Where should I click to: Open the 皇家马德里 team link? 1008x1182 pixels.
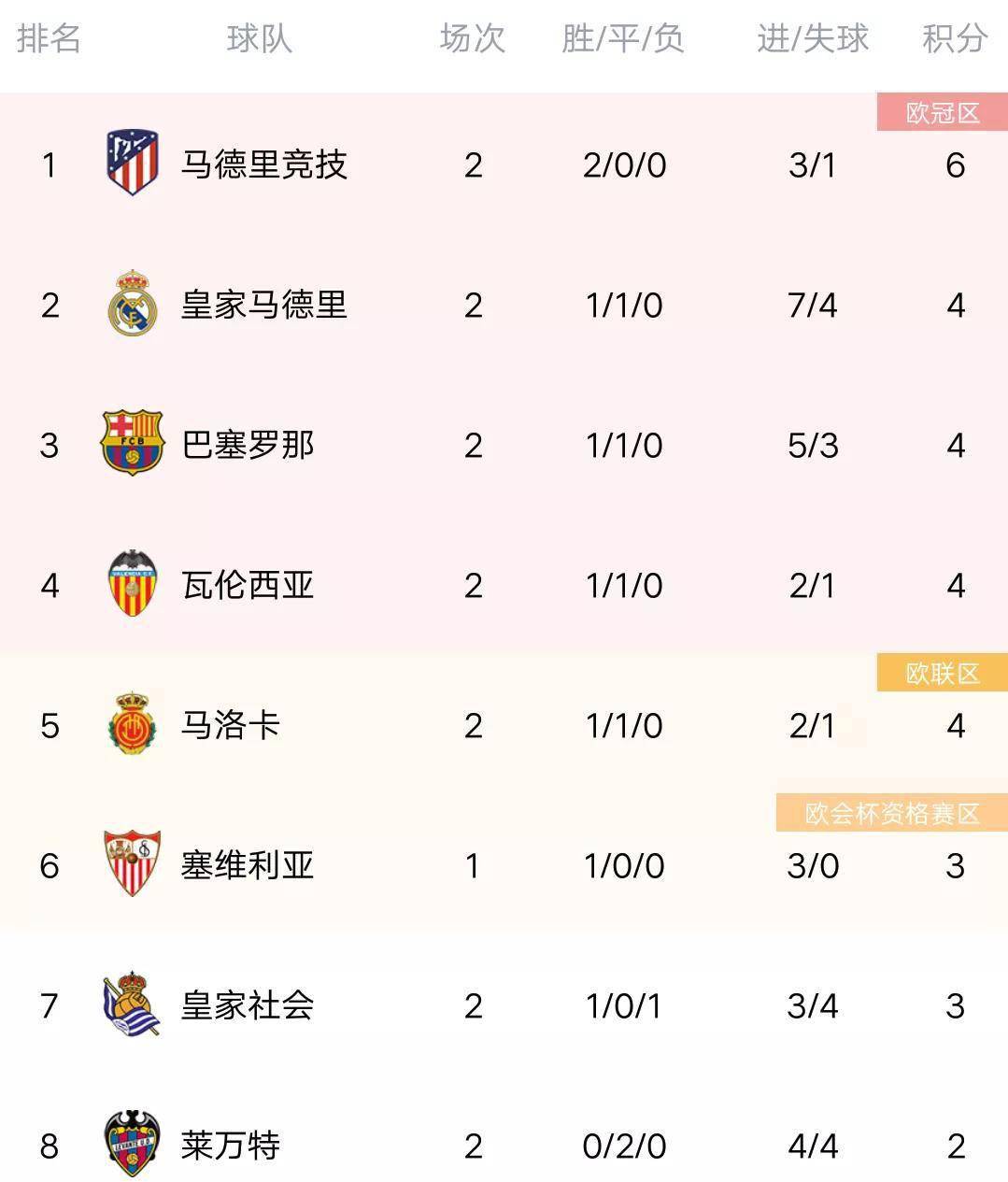pyautogui.click(x=264, y=305)
